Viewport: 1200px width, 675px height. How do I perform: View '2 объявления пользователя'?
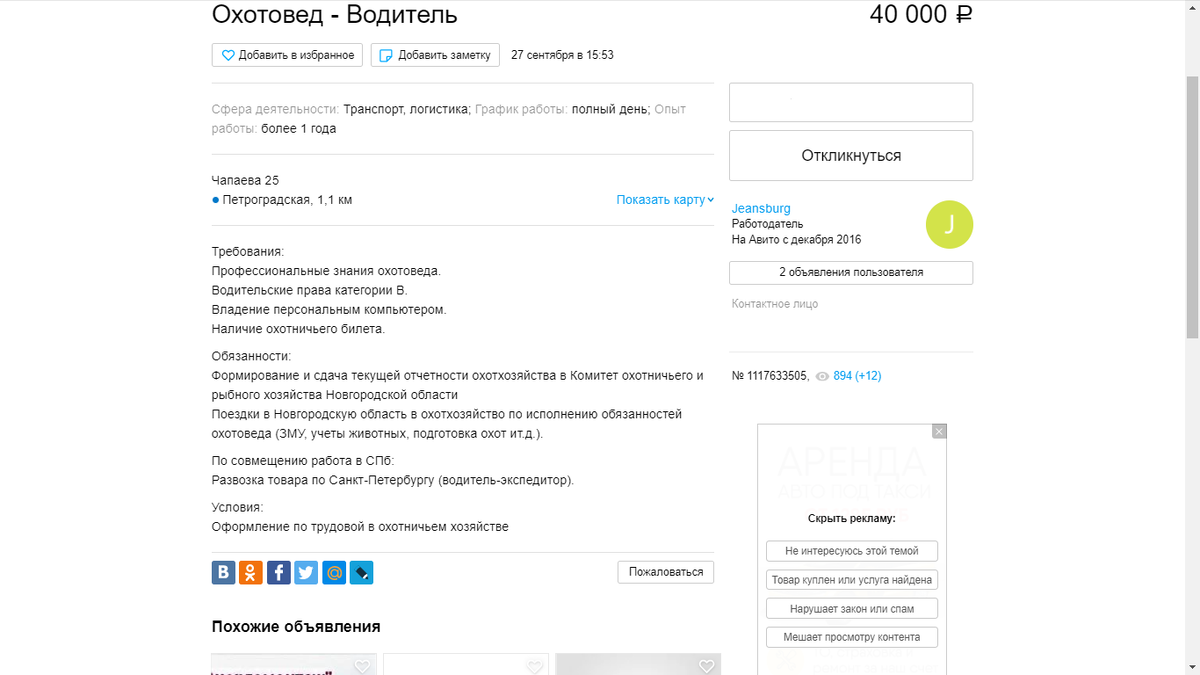(x=850, y=272)
